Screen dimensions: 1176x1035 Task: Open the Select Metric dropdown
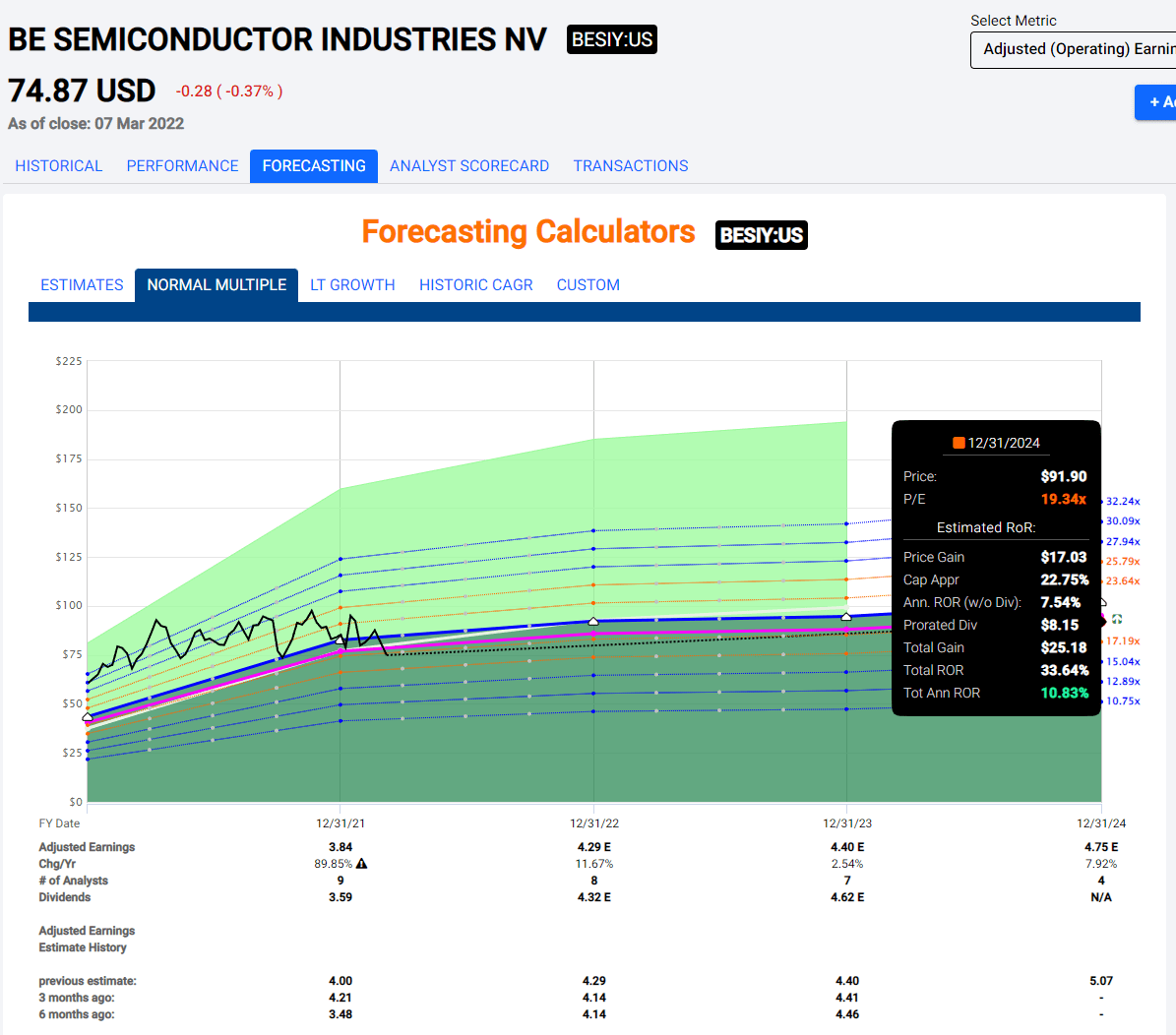[1074, 49]
